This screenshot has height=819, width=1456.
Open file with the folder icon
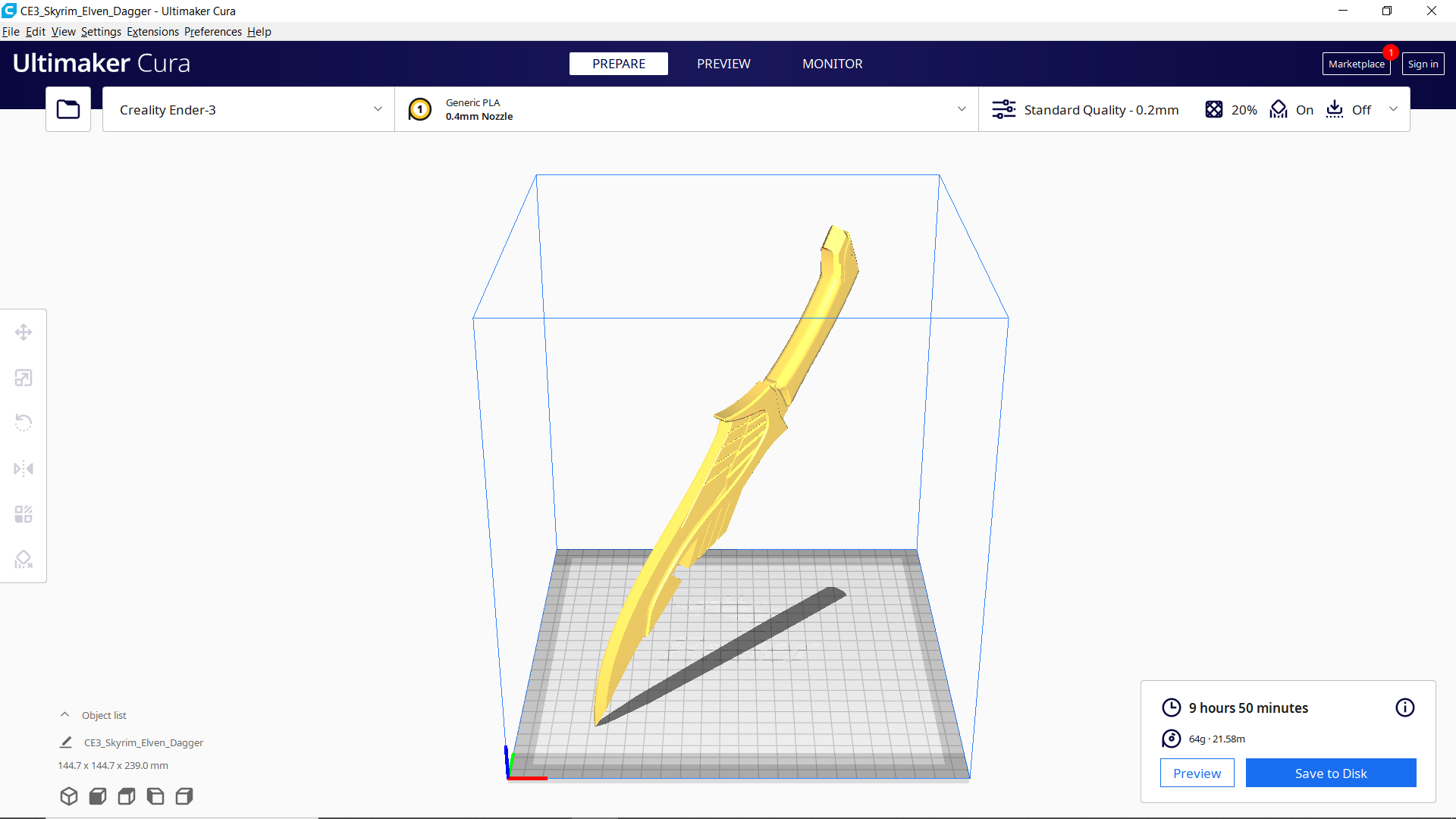click(x=68, y=109)
